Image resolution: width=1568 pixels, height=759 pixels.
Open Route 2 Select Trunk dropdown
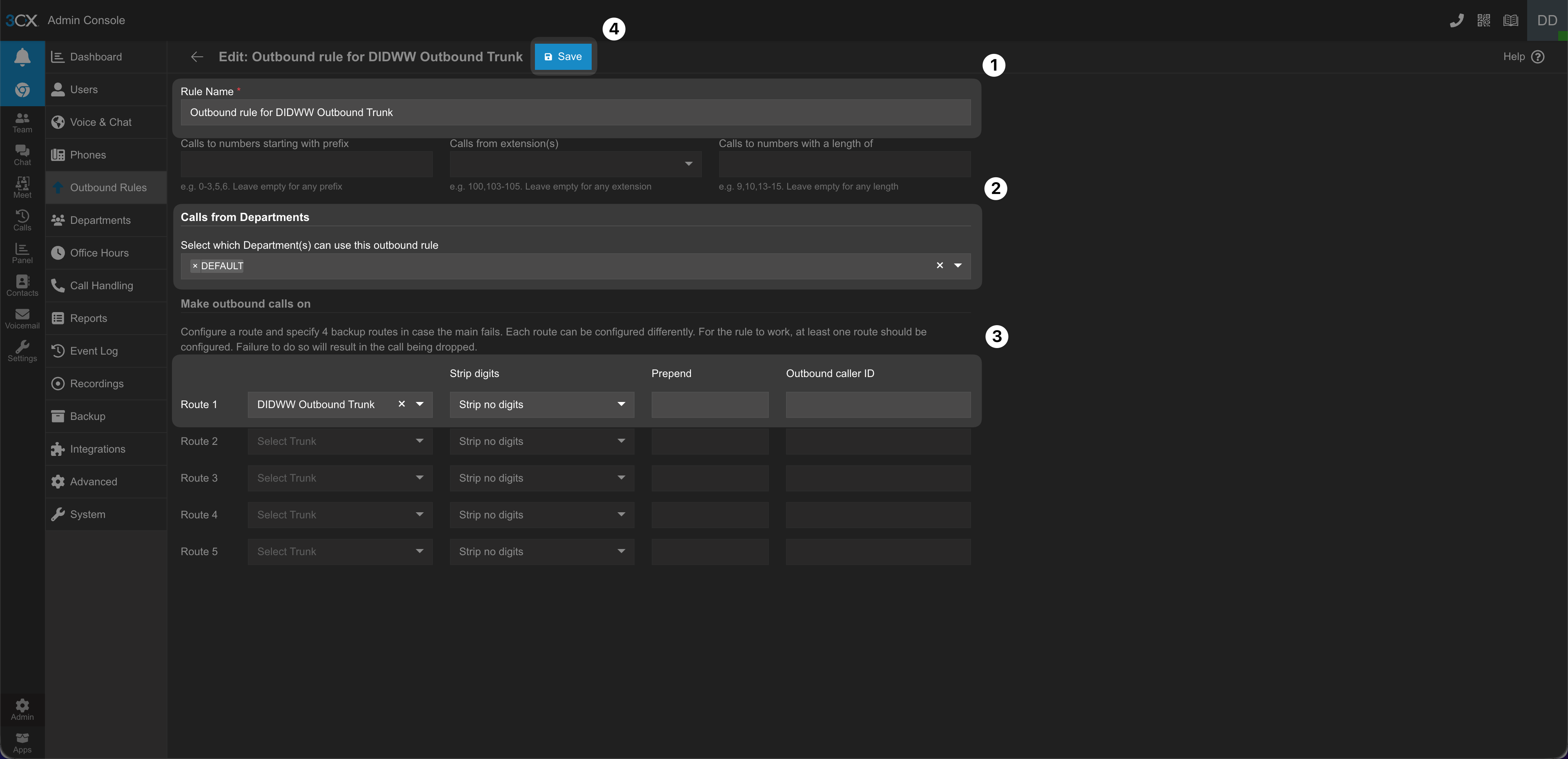[340, 441]
